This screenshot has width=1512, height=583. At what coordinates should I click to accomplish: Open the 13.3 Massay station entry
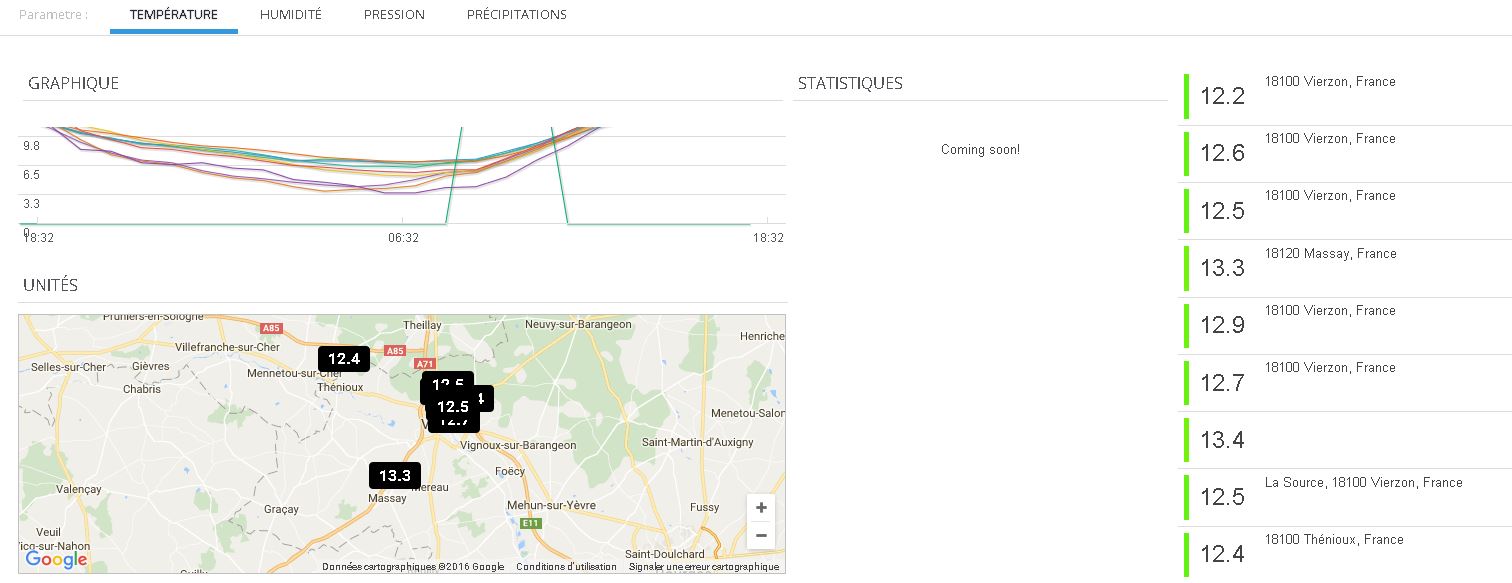(x=1330, y=268)
